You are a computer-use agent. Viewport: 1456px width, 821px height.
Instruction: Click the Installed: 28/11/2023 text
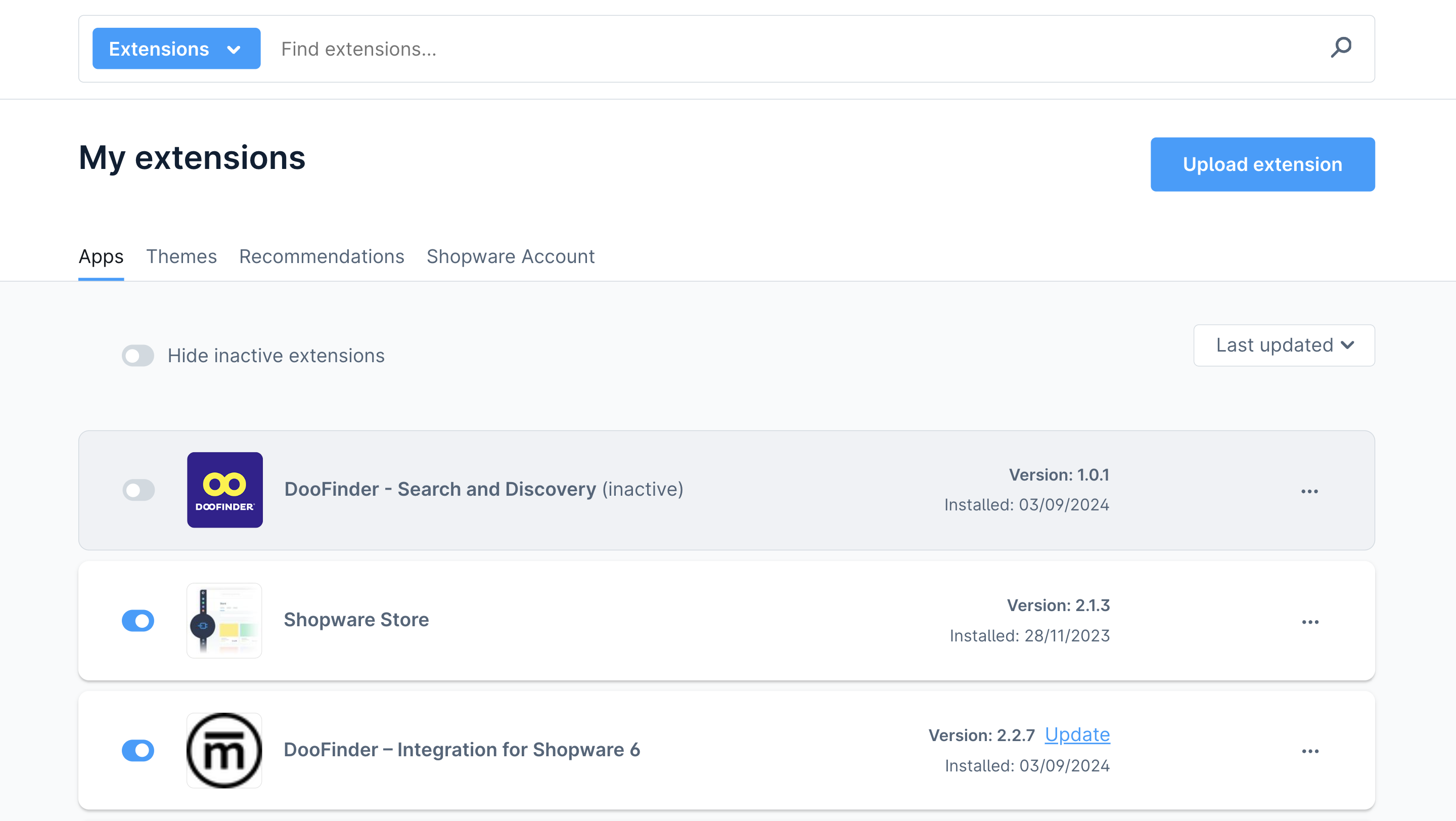pos(1029,636)
